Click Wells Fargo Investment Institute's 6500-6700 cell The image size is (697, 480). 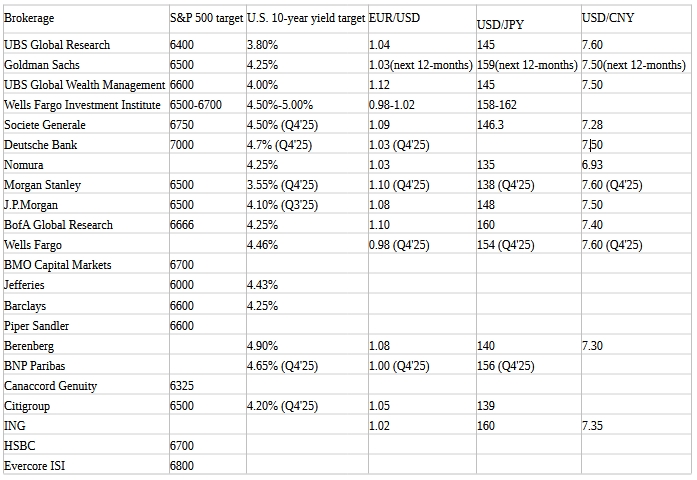click(198, 105)
